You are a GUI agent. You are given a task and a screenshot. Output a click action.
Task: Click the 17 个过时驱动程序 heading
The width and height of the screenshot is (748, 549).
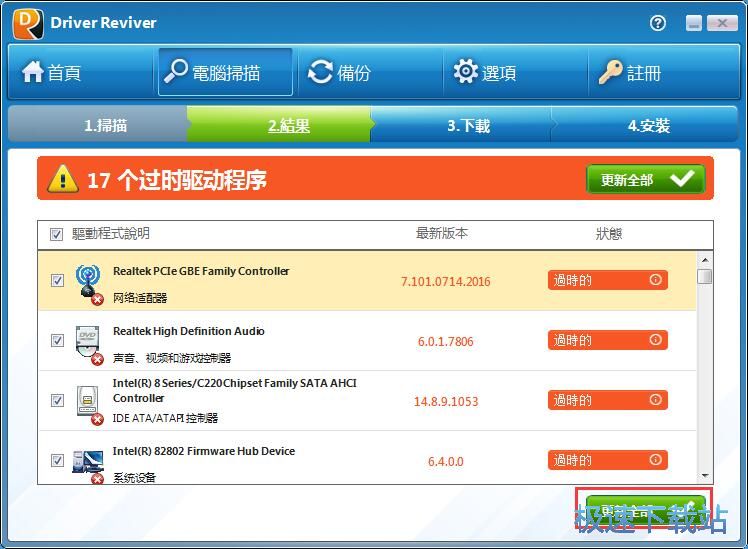click(177, 180)
